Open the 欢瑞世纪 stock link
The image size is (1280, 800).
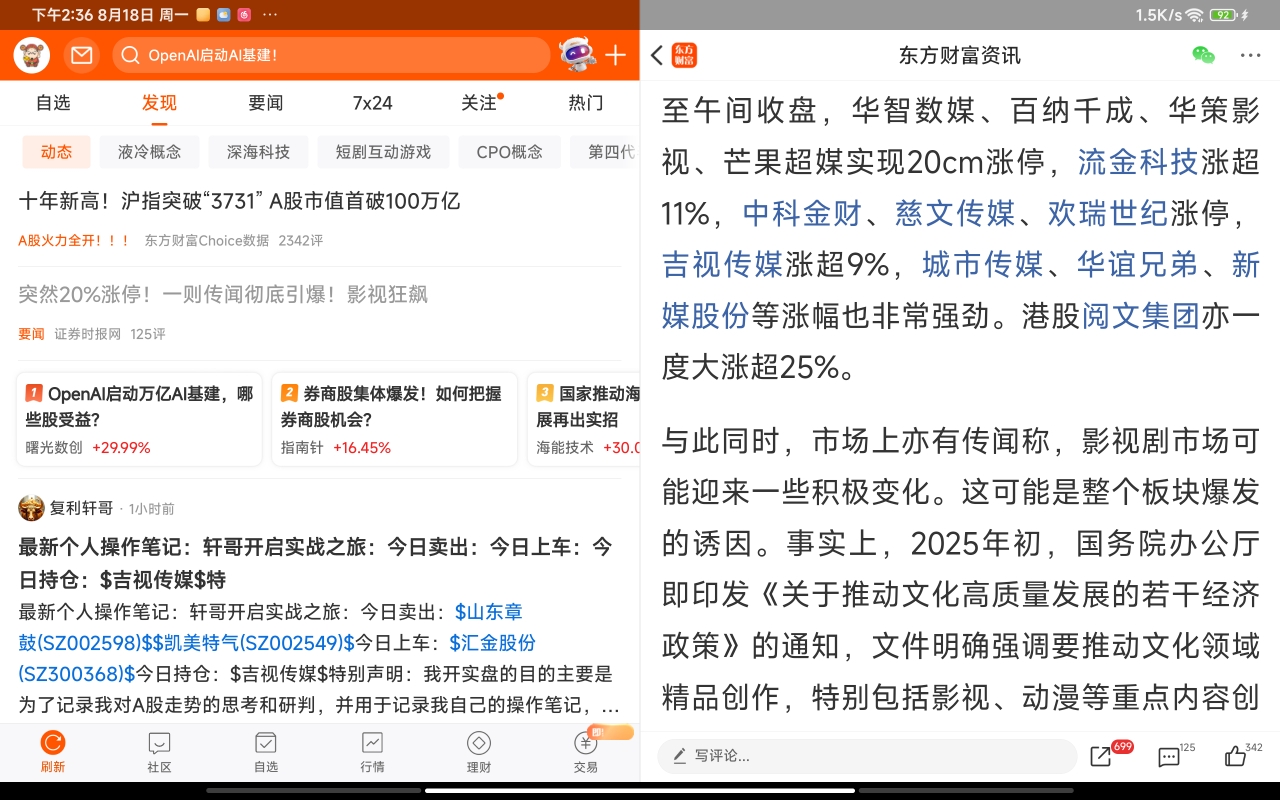click(1108, 213)
